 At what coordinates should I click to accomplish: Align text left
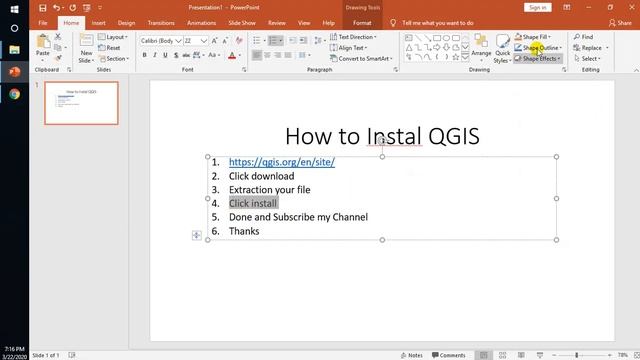[x=257, y=55]
